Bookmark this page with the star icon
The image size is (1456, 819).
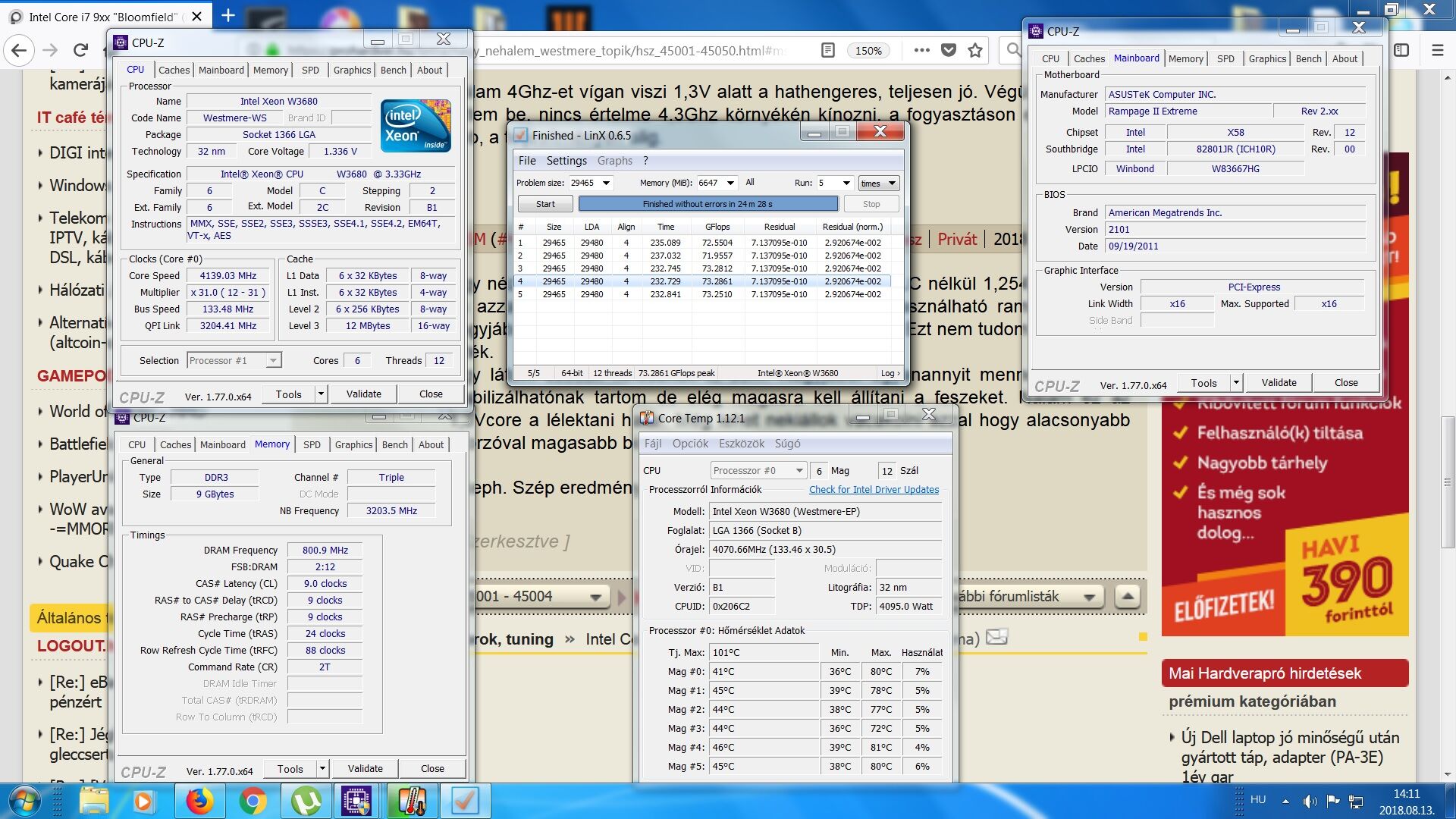[x=975, y=51]
